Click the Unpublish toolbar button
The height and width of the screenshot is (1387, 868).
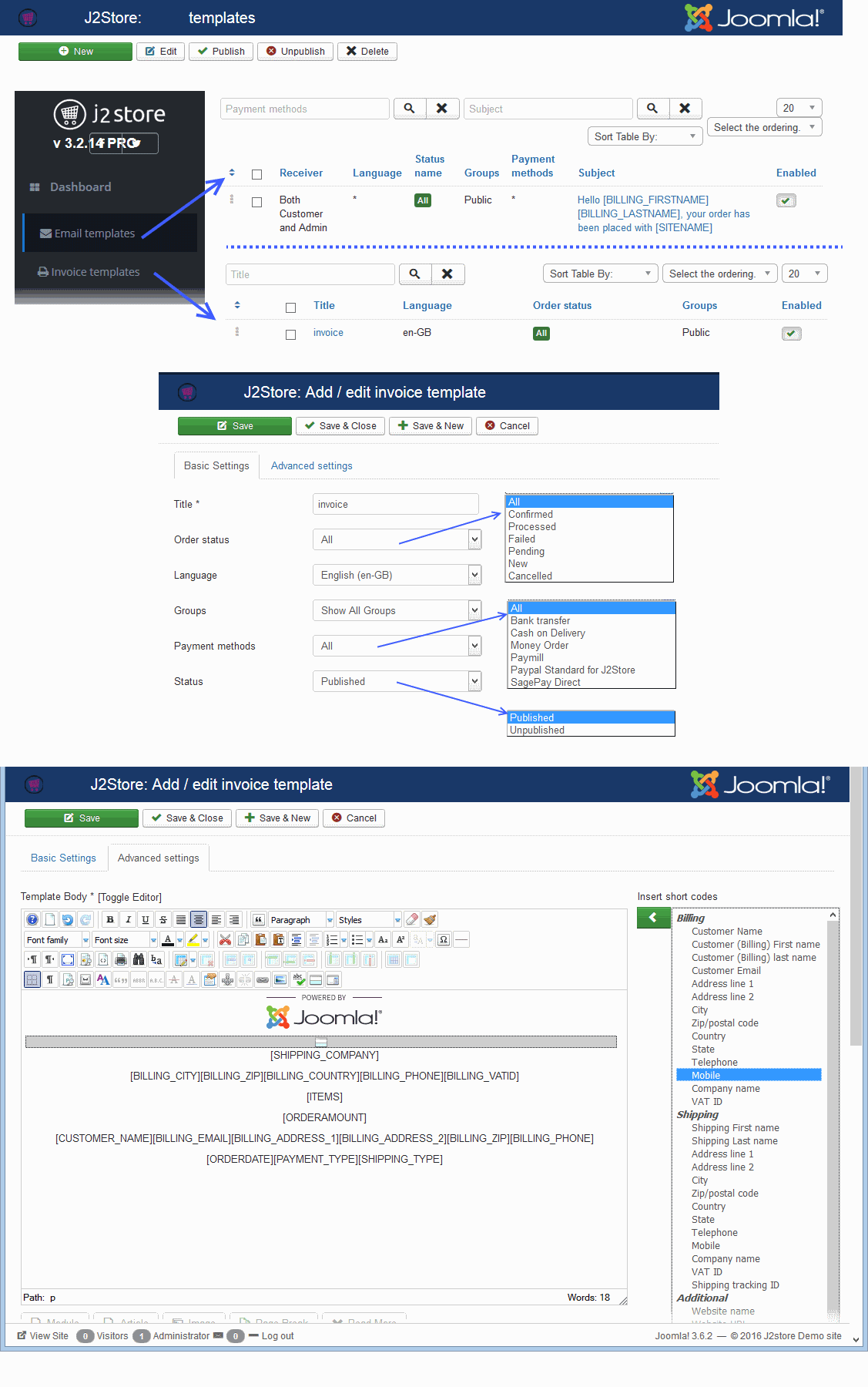[x=296, y=52]
